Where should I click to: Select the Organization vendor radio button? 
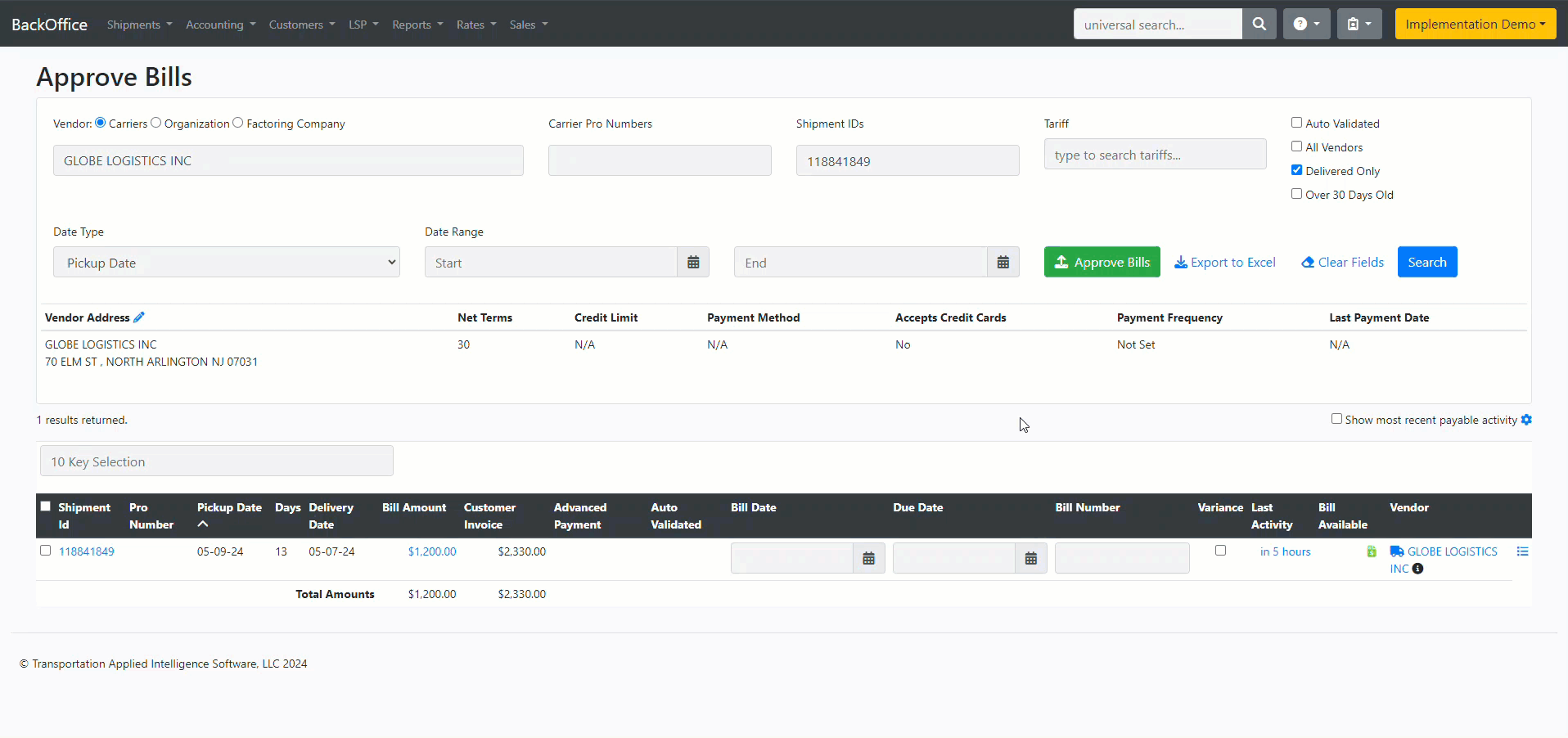[x=156, y=123]
